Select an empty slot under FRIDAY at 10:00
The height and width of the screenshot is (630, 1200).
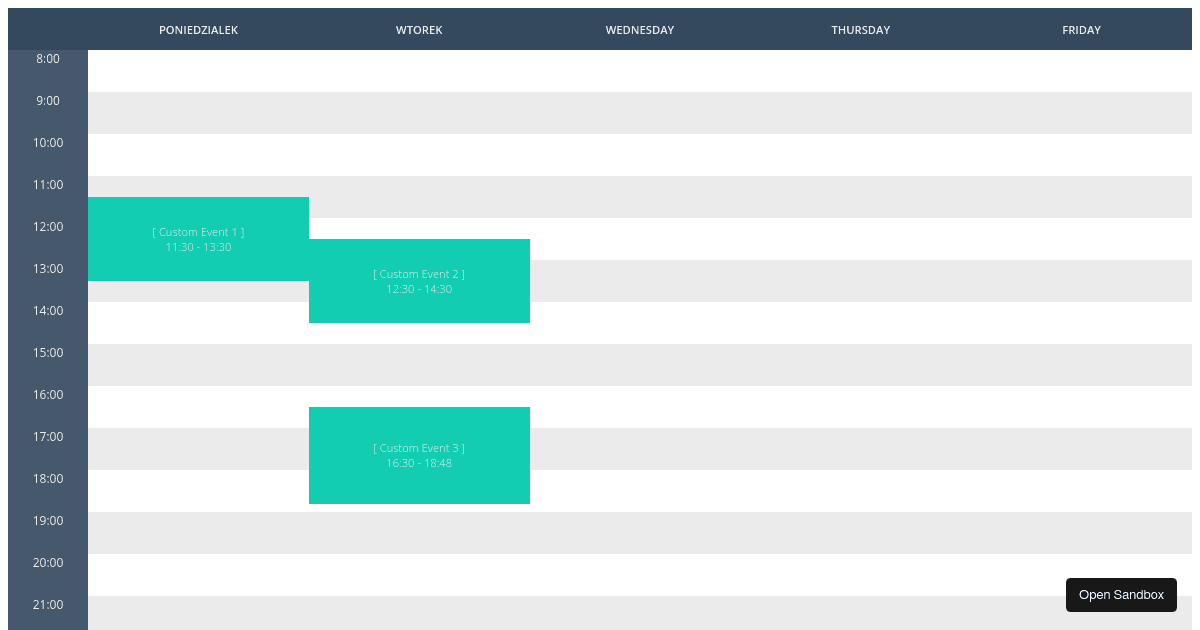[x=1081, y=155]
